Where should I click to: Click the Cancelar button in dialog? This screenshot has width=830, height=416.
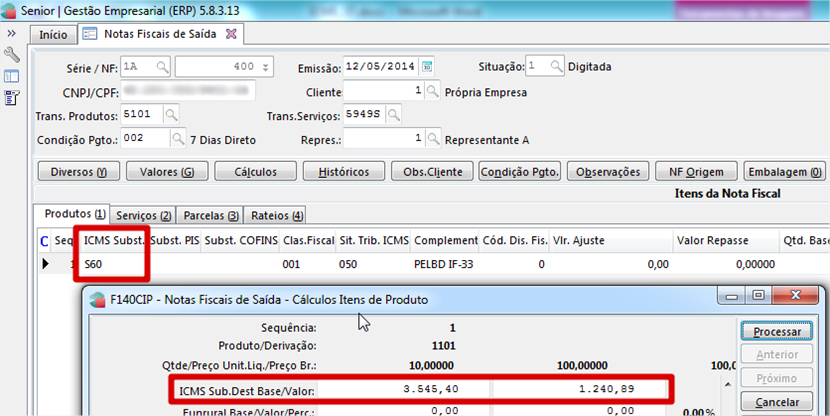pos(777,402)
